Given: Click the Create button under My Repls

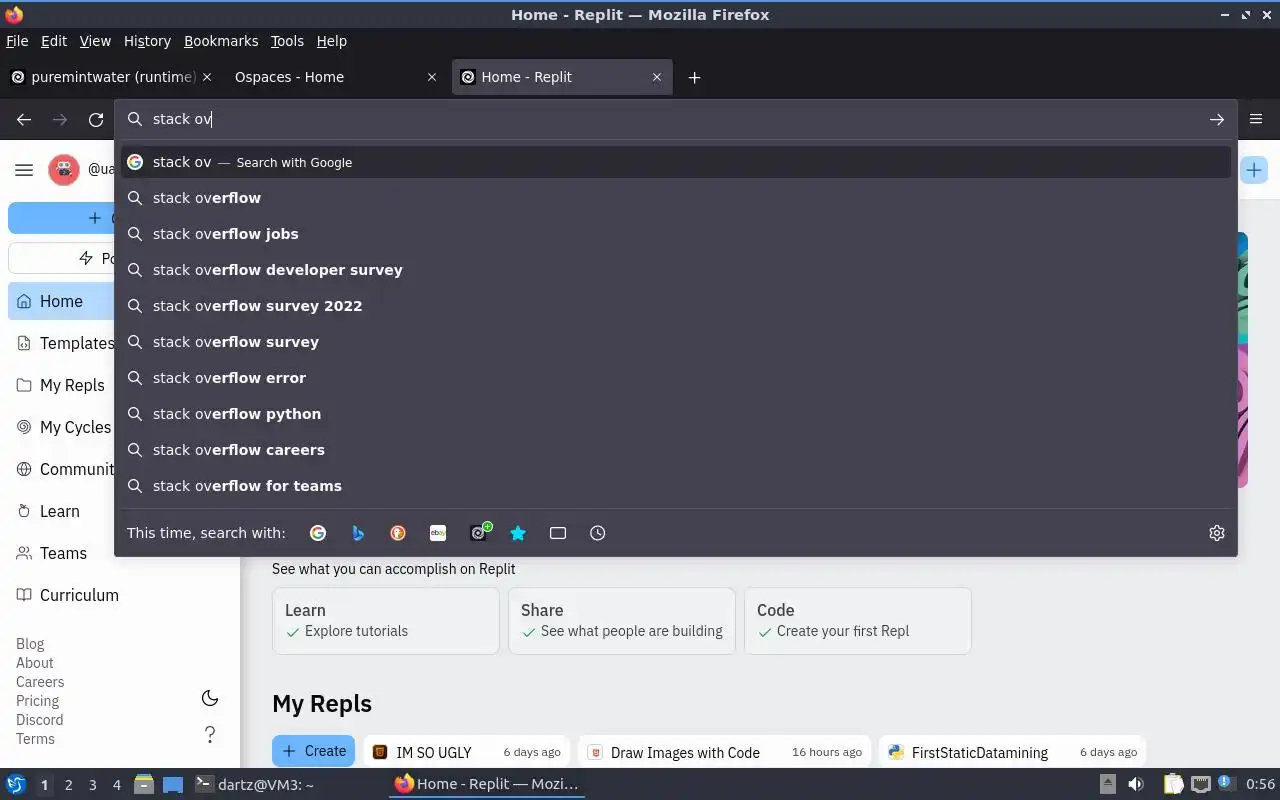Looking at the screenshot, I should coord(314,751).
